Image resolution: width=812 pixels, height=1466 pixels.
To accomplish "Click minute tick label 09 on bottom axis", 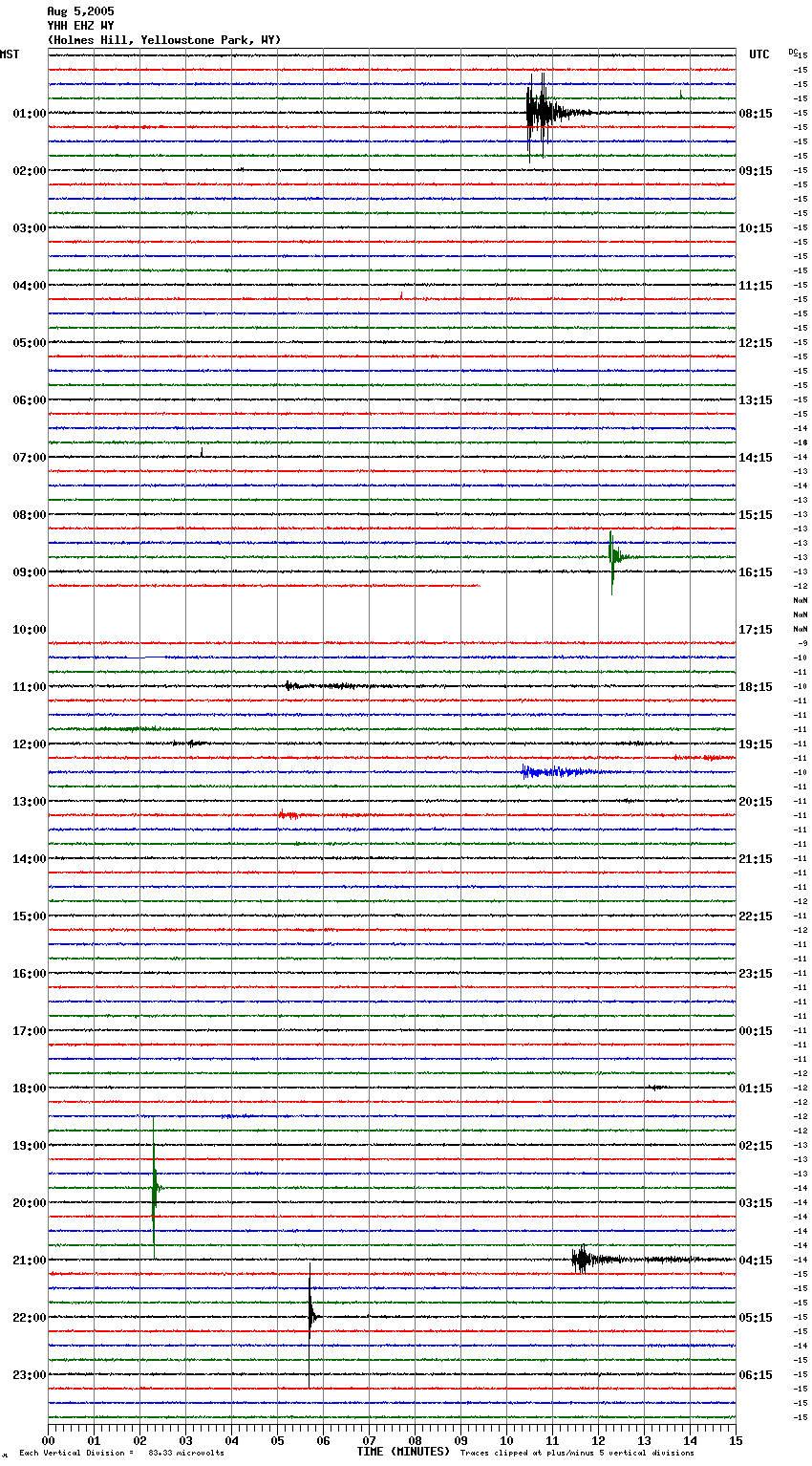I will pos(460,1440).
